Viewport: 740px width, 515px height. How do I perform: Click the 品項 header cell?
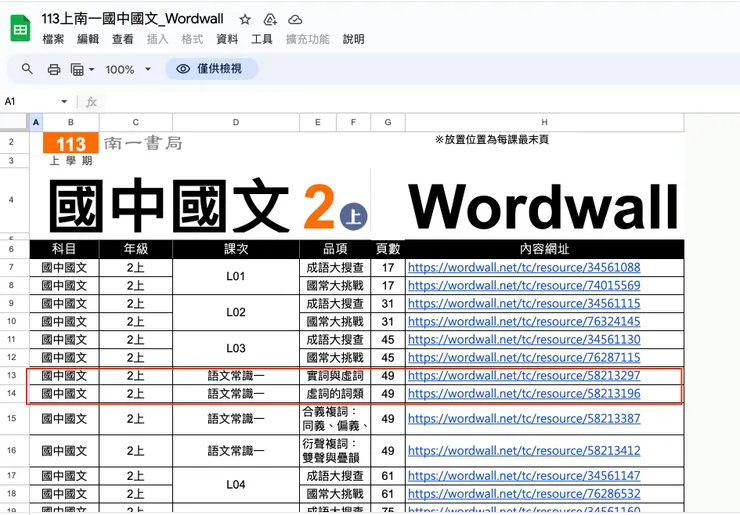(335, 249)
